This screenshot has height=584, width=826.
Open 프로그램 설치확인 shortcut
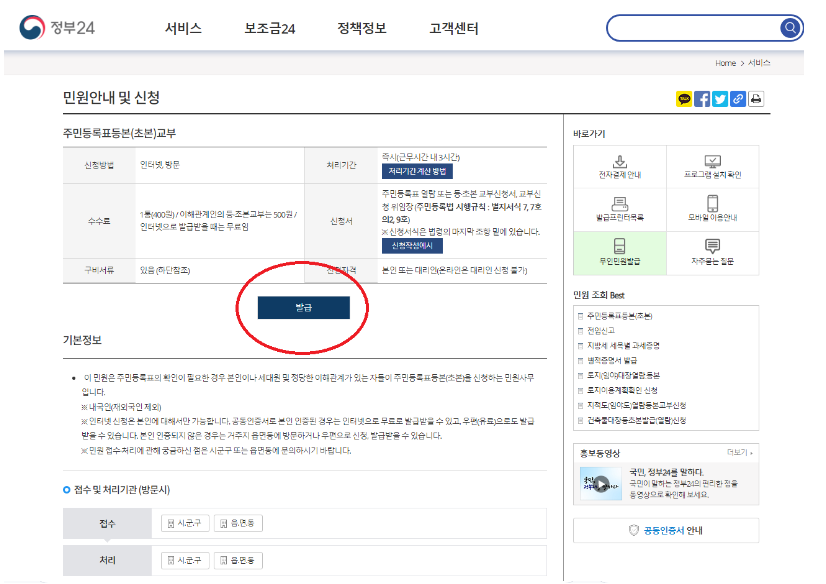(x=712, y=167)
